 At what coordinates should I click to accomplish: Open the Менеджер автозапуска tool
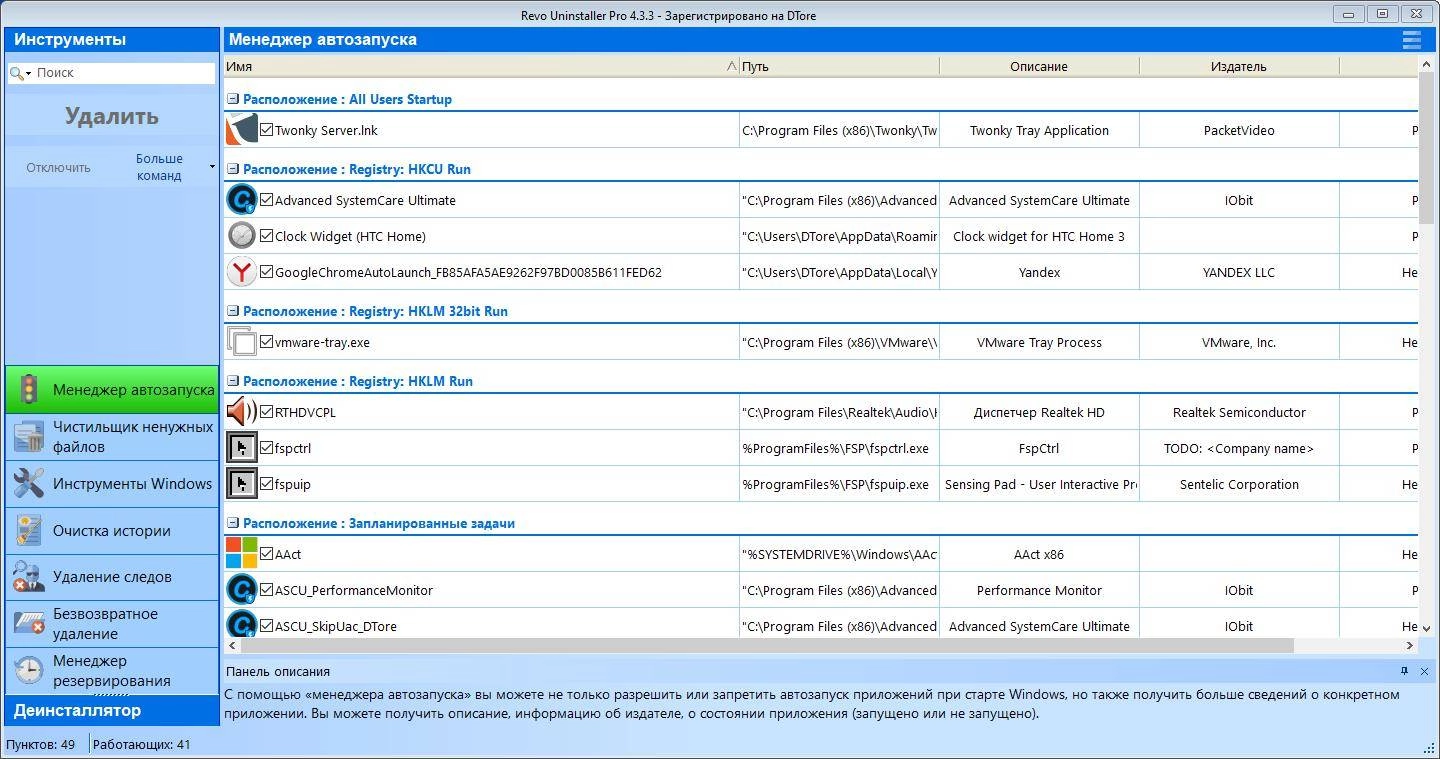112,390
